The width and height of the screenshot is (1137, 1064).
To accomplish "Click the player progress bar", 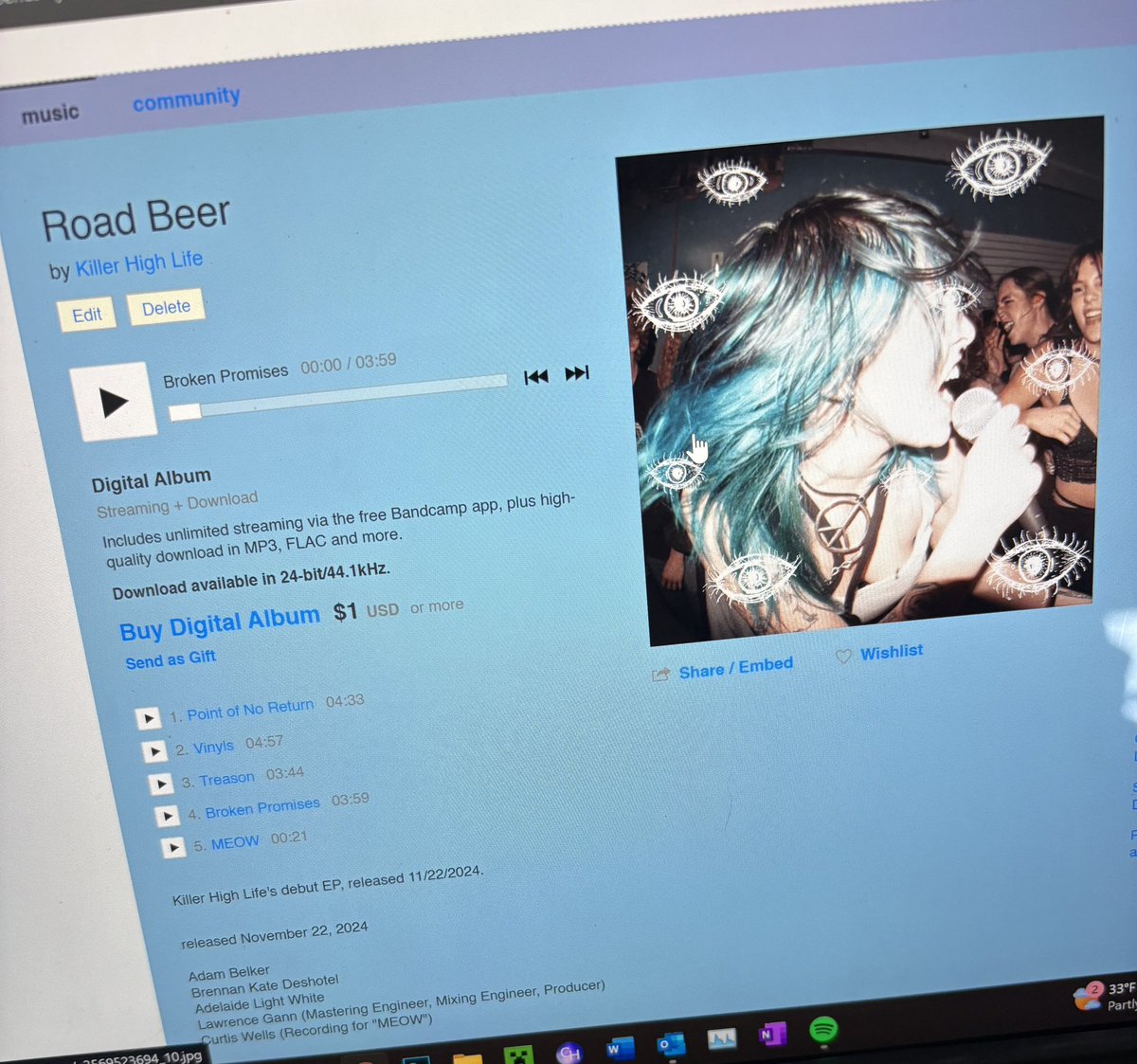I will click(x=337, y=395).
